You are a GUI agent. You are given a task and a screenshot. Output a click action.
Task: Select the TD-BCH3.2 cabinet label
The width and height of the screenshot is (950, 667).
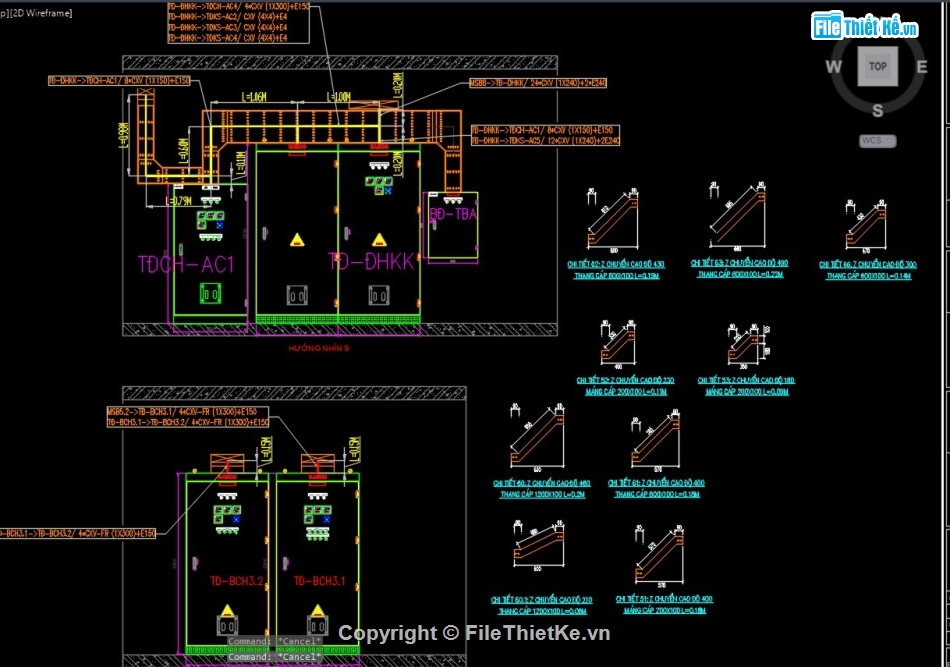click(x=236, y=581)
